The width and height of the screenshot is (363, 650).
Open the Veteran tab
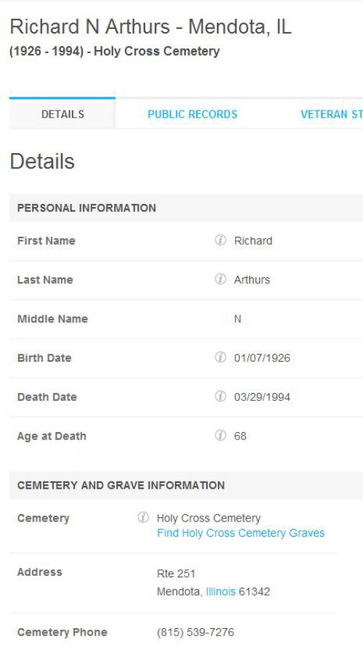coord(332,114)
